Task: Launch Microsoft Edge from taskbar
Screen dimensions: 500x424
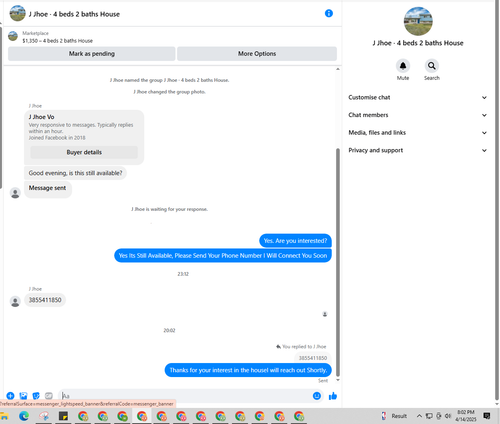Action: click(24, 416)
